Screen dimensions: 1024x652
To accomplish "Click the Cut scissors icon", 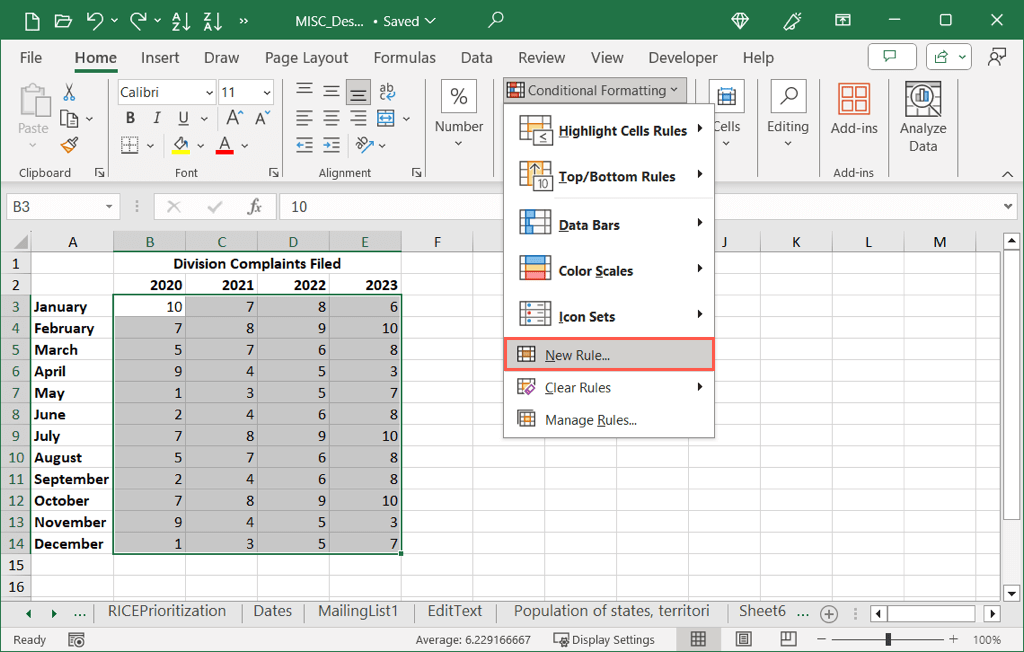I will 69,92.
